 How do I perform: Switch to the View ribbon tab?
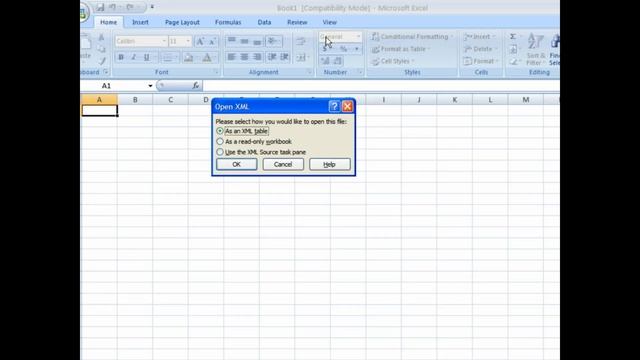pos(329,22)
